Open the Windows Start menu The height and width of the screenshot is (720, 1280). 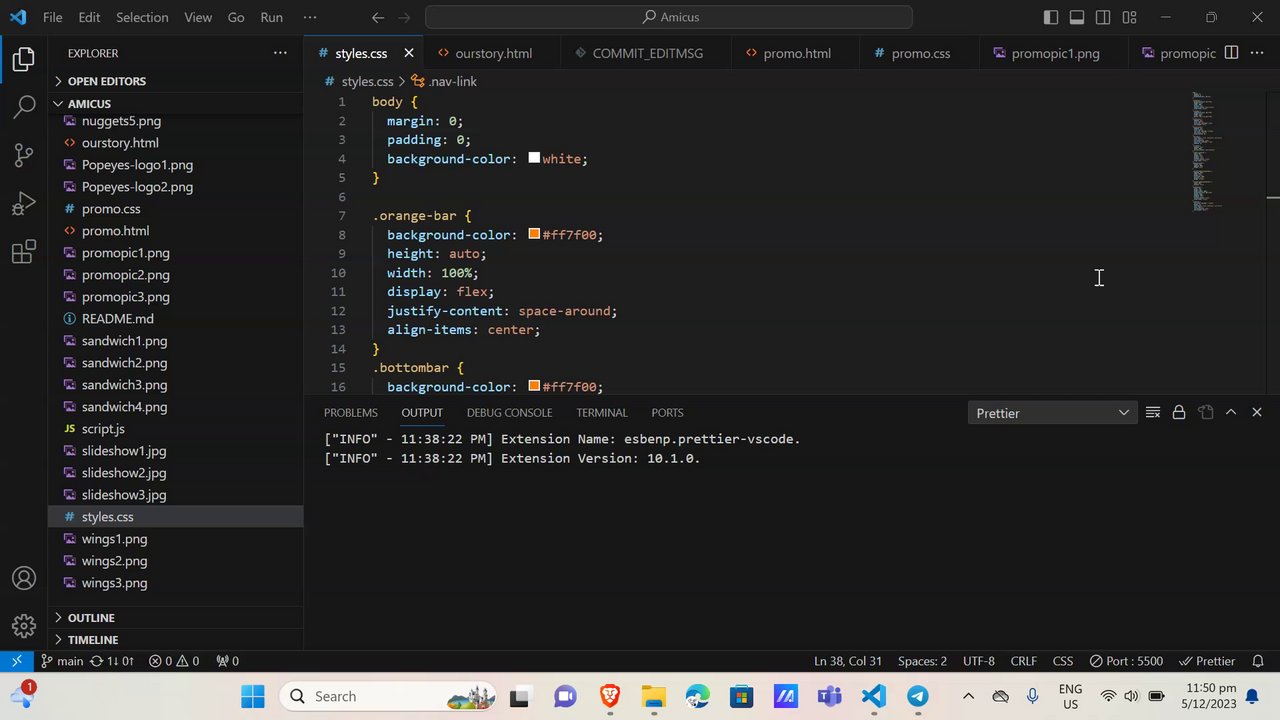point(253,696)
